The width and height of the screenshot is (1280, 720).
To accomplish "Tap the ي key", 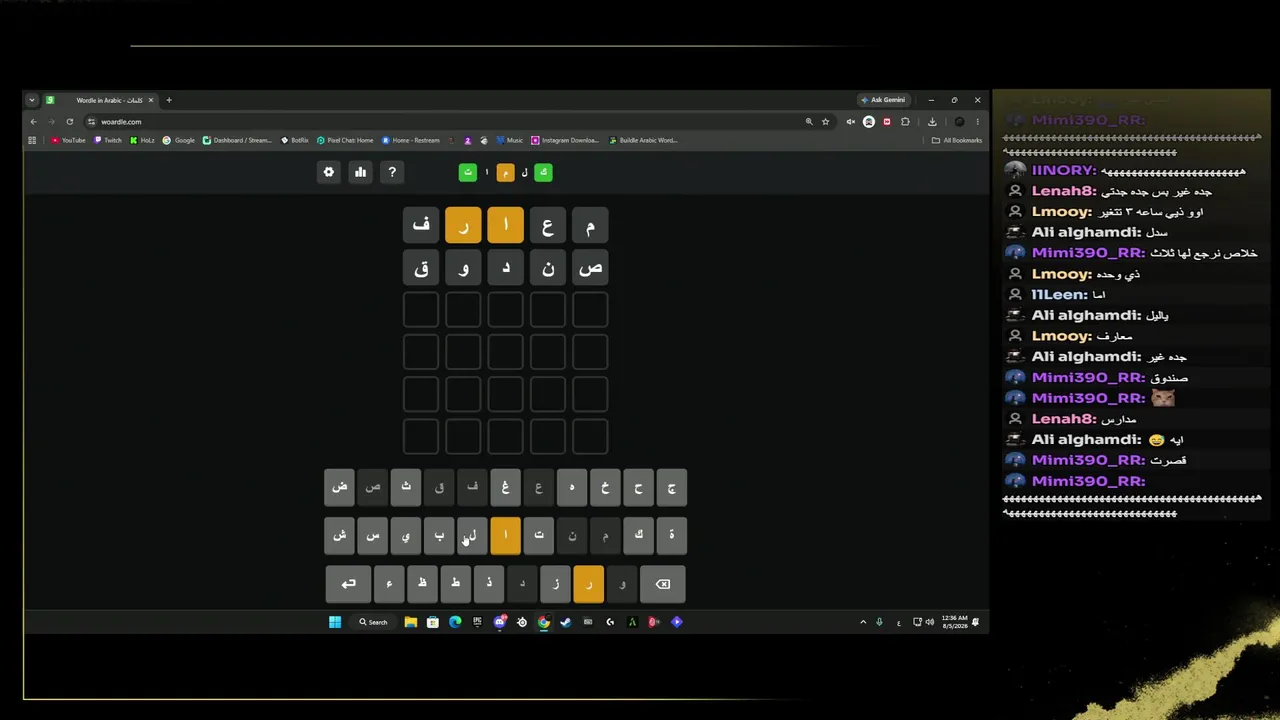I will point(406,535).
